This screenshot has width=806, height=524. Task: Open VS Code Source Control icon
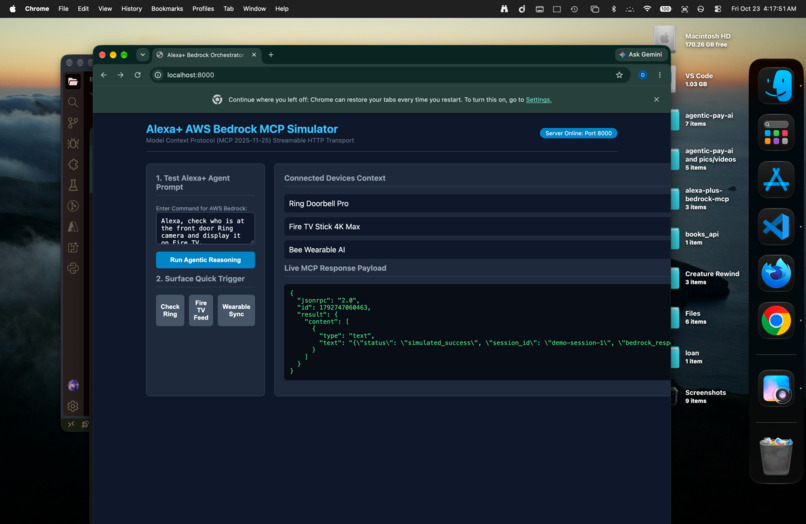(73, 123)
